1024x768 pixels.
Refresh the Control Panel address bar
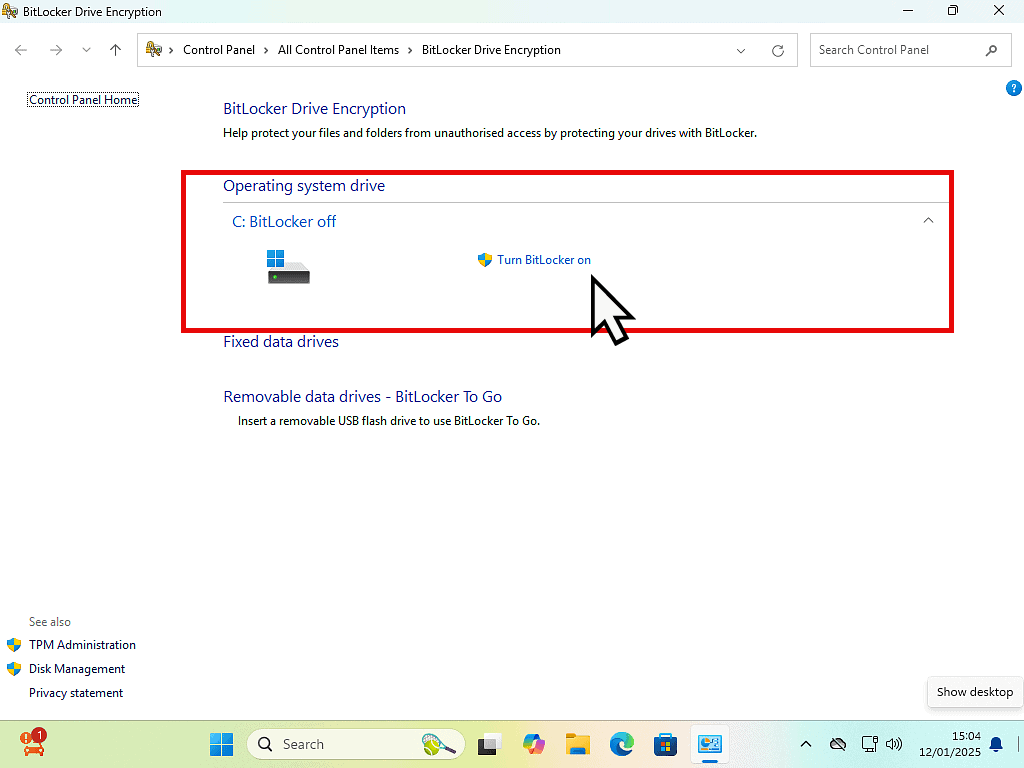778,50
